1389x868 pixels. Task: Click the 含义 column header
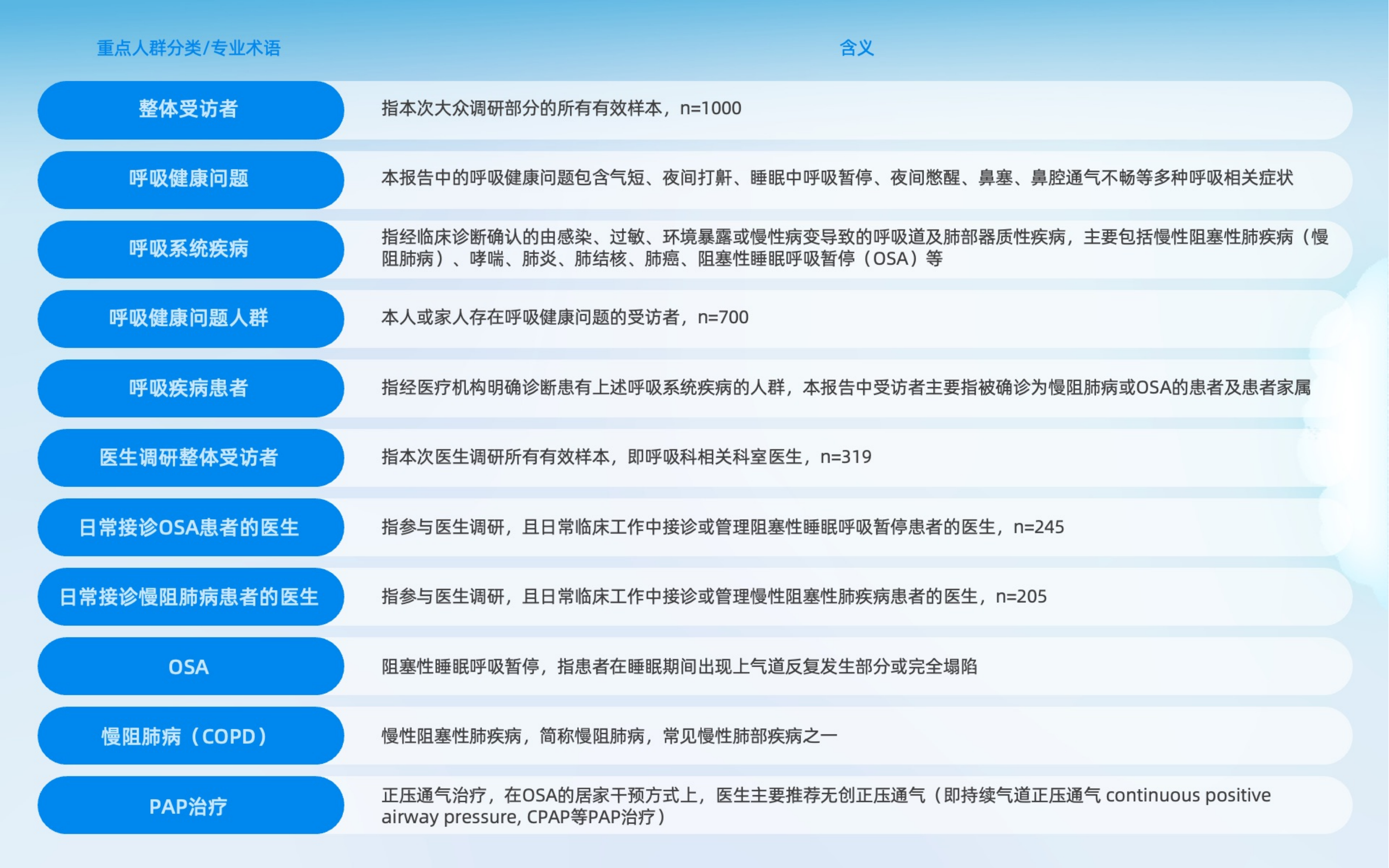pos(856,48)
